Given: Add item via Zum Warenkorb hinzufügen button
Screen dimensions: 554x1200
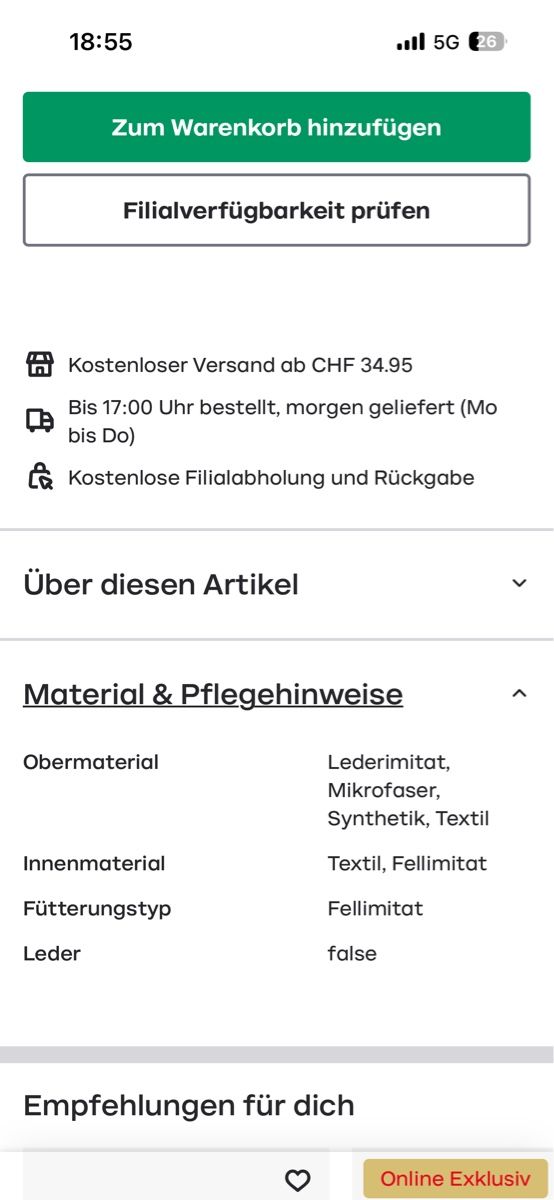Looking at the screenshot, I should [276, 127].
